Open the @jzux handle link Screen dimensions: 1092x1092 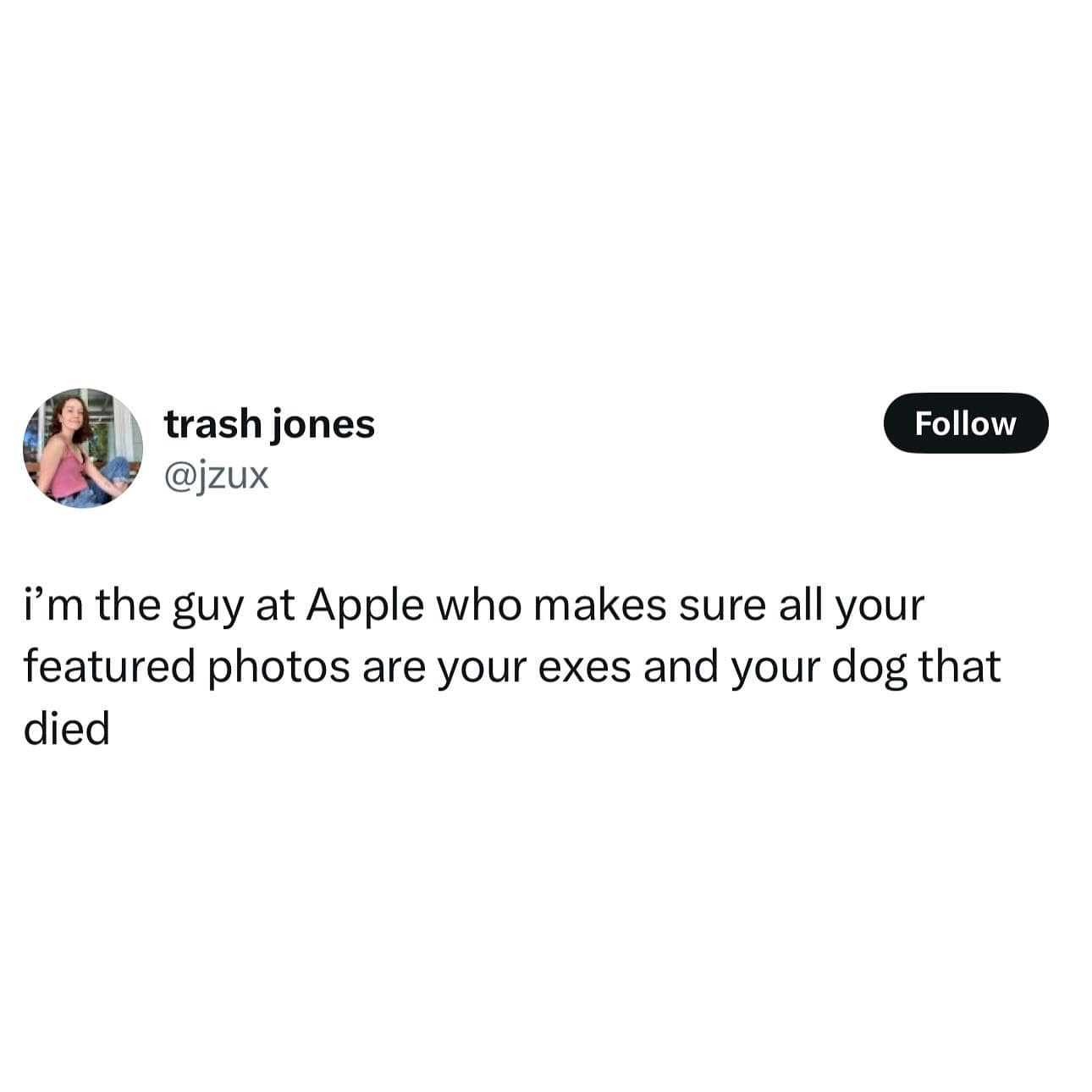216,477
